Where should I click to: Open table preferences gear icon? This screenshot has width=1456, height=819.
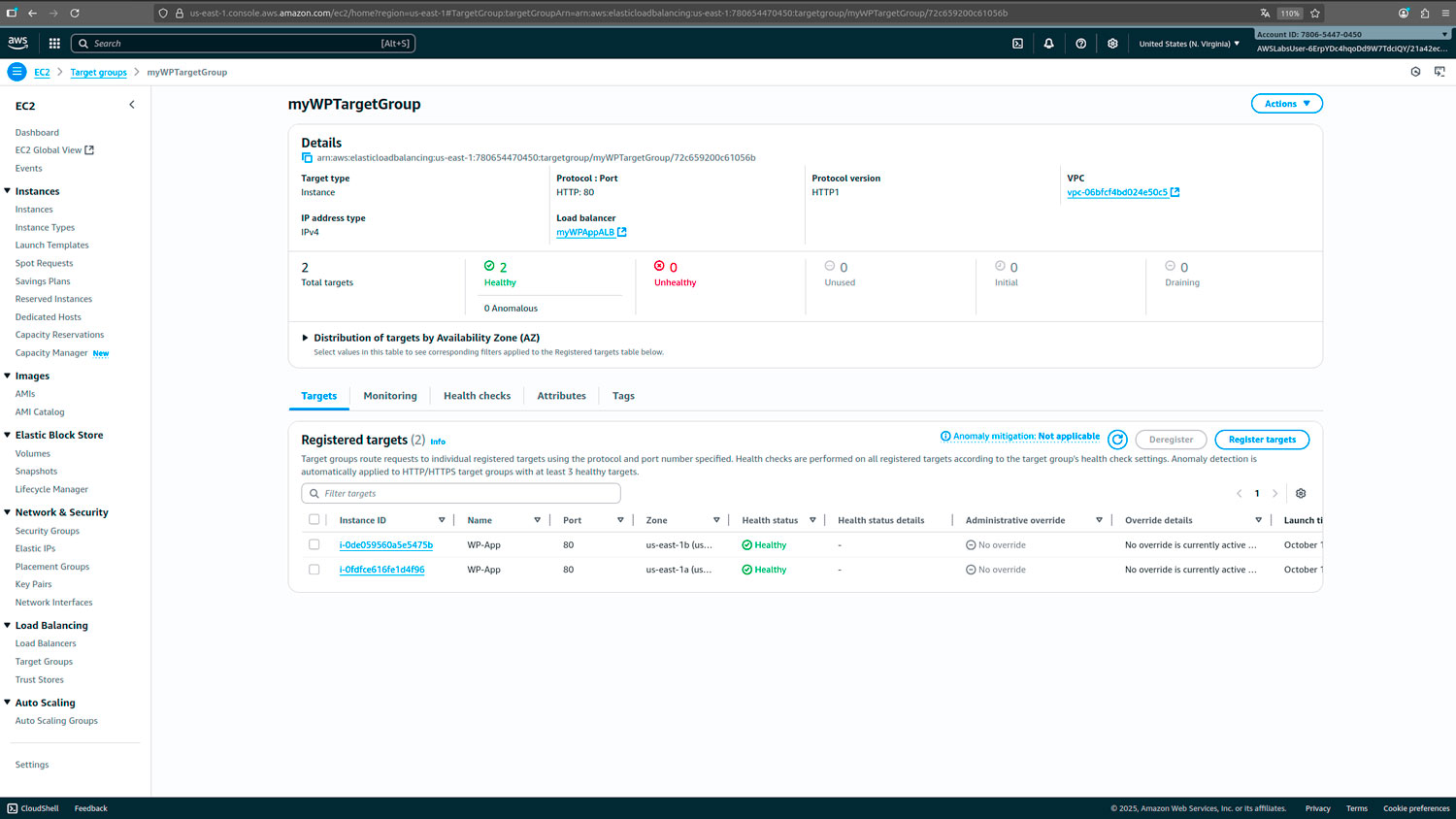pyautogui.click(x=1301, y=494)
